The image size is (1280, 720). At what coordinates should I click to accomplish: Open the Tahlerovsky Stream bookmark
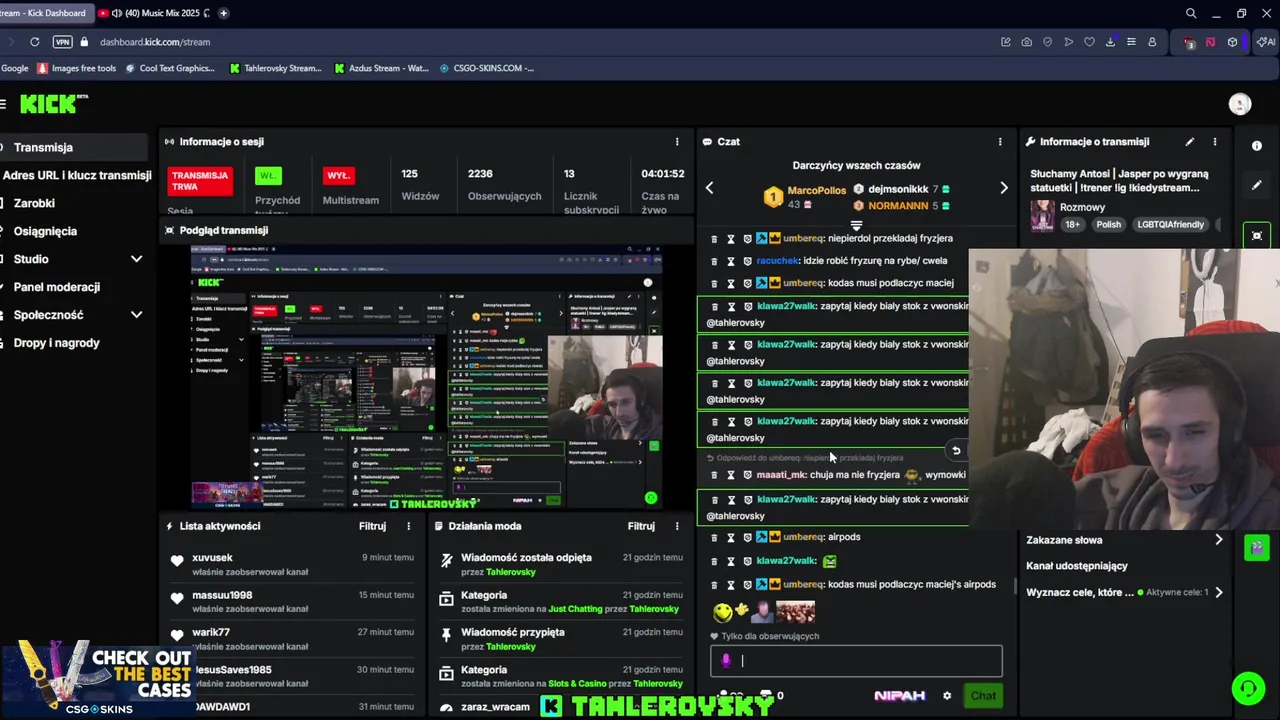(x=275, y=68)
